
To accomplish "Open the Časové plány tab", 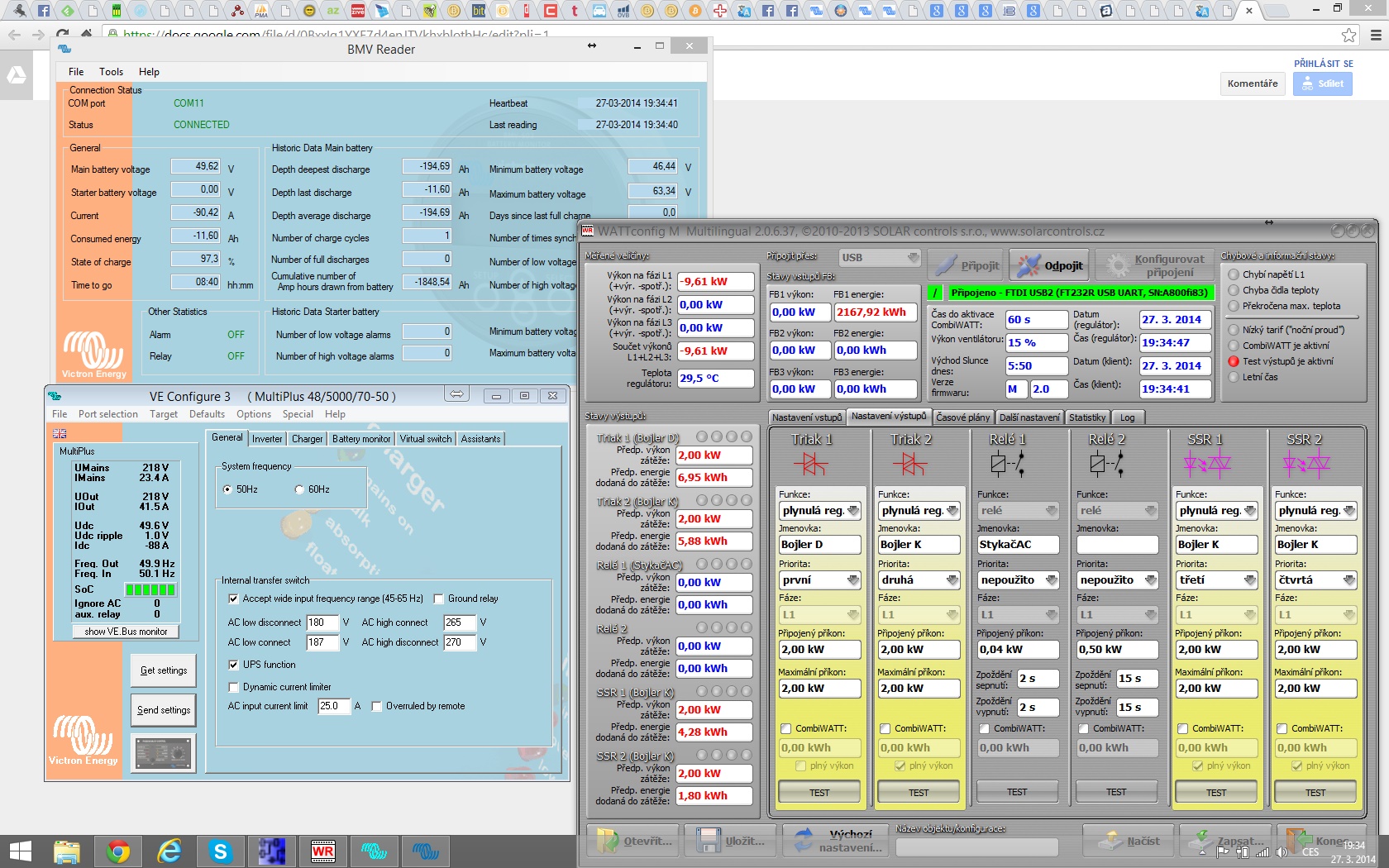I will pyautogui.click(x=963, y=417).
